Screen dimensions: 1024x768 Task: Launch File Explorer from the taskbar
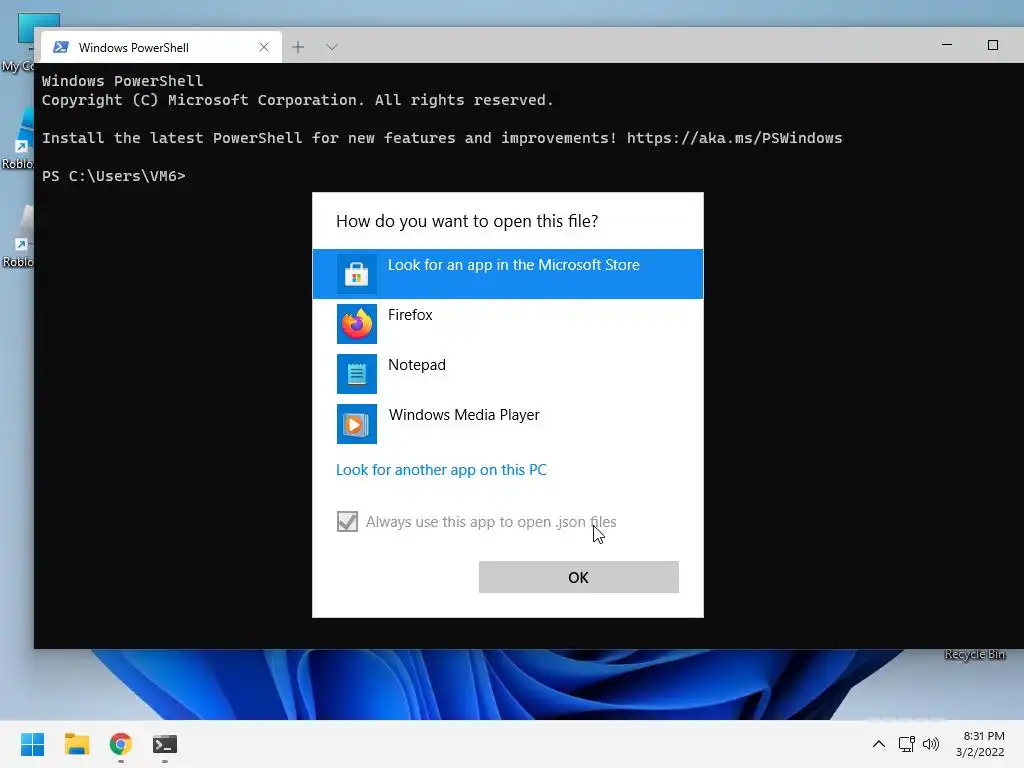[77, 744]
